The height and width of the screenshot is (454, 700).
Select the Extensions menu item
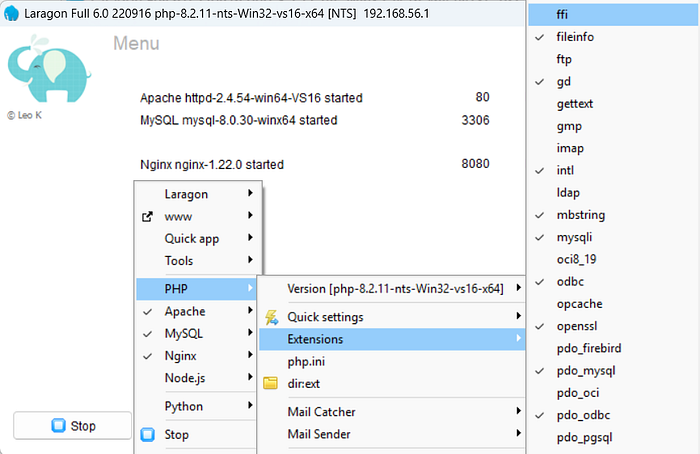(x=392, y=339)
